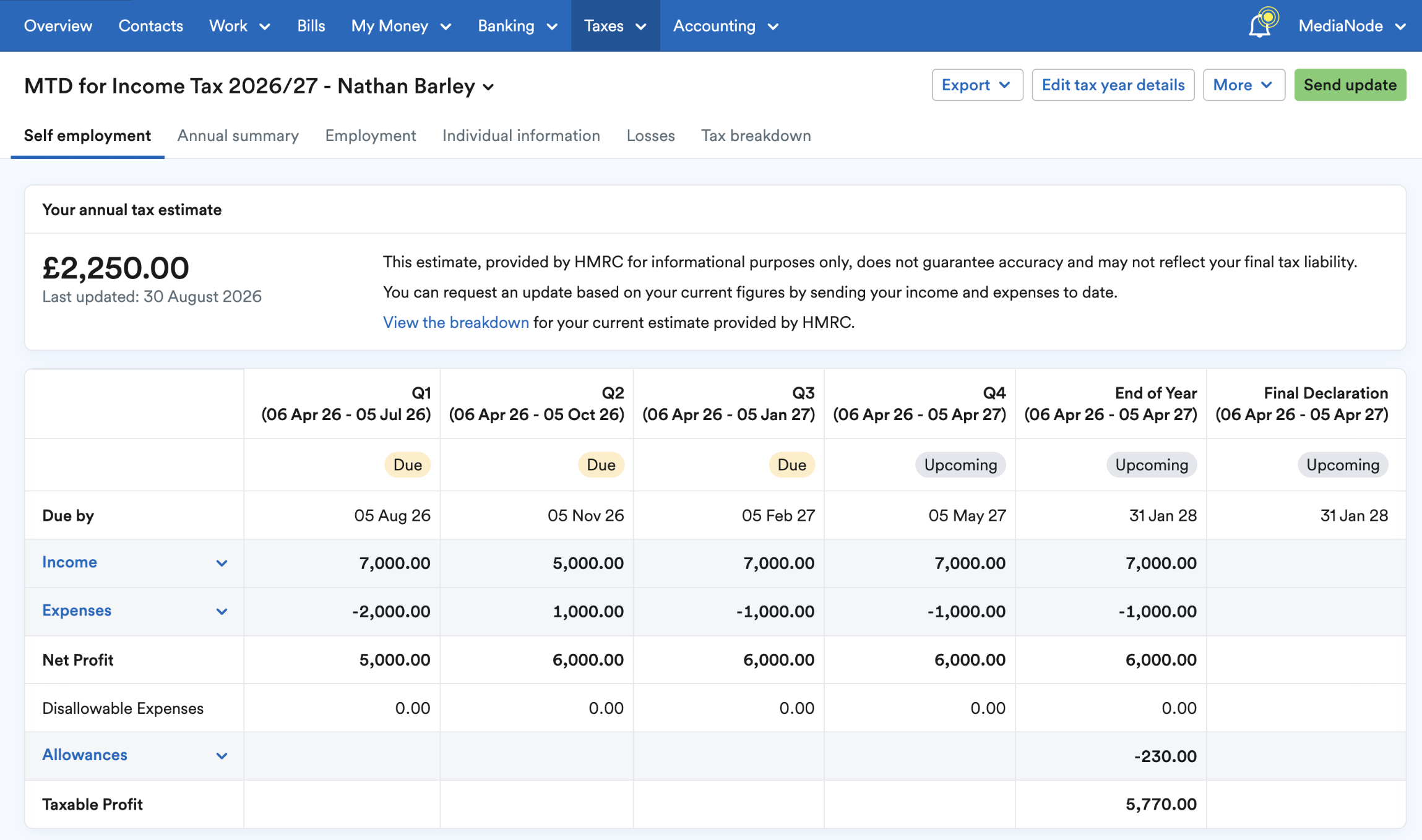Expand the Allowances row chevron
This screenshot has width=1422, height=840.
point(222,756)
